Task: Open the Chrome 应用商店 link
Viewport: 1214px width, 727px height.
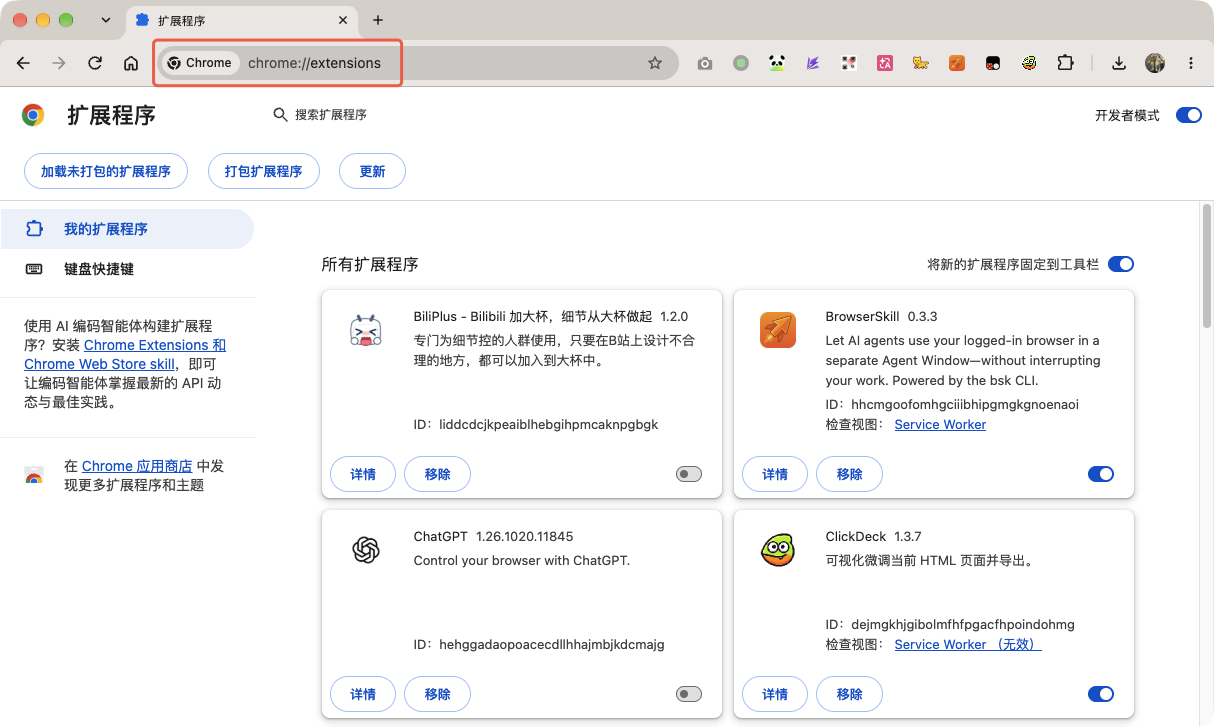Action: (x=137, y=466)
